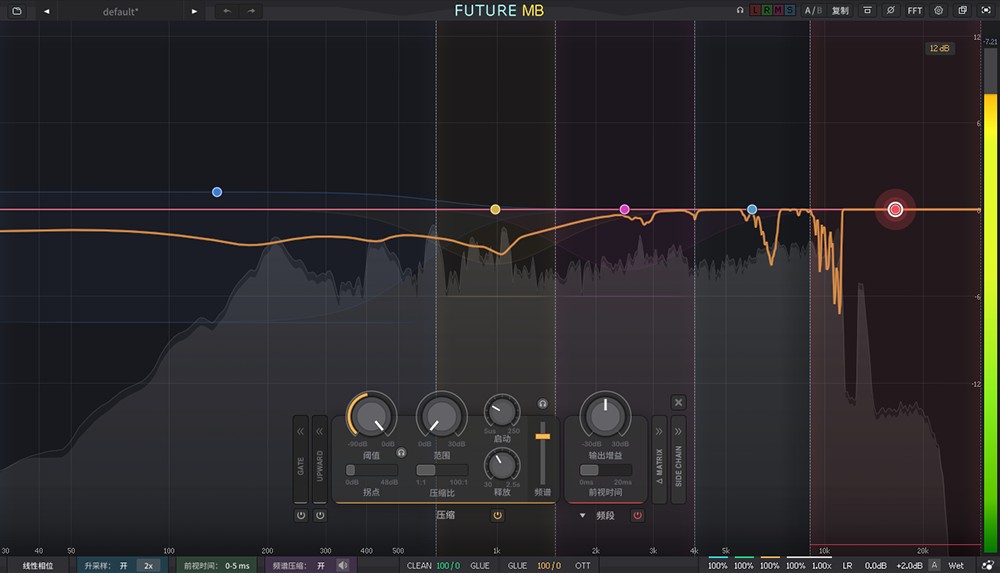This screenshot has height=573, width=1000.
Task: Select the red highlighted band node
Action: click(895, 209)
